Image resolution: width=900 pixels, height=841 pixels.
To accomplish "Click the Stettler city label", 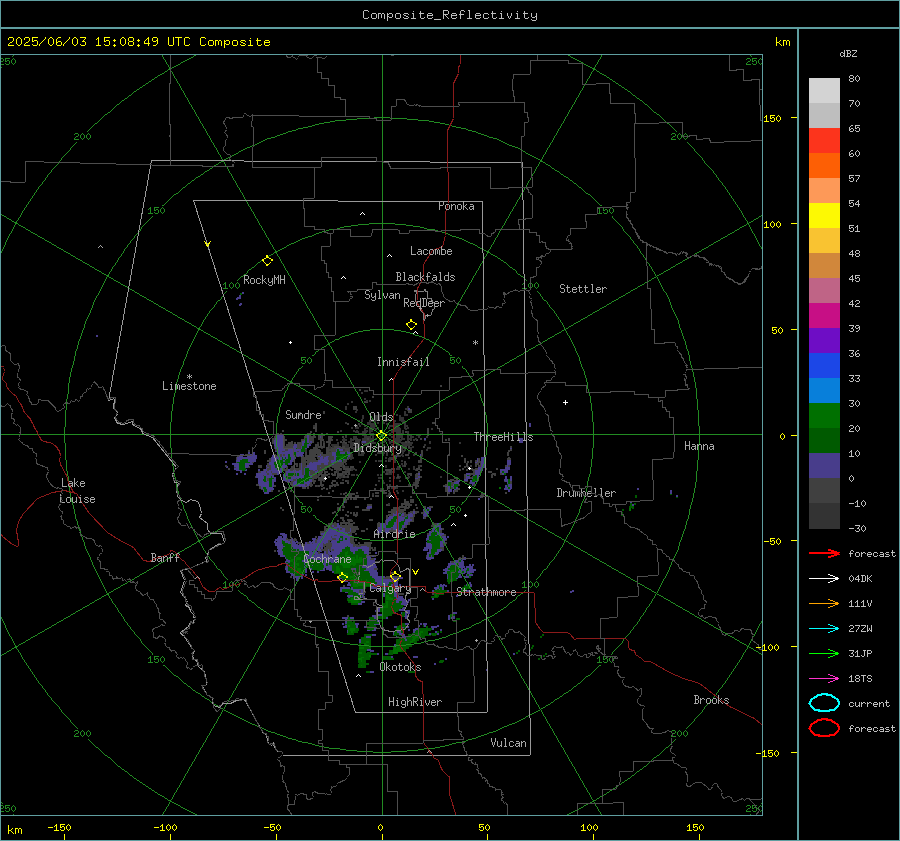I will pyautogui.click(x=583, y=289).
